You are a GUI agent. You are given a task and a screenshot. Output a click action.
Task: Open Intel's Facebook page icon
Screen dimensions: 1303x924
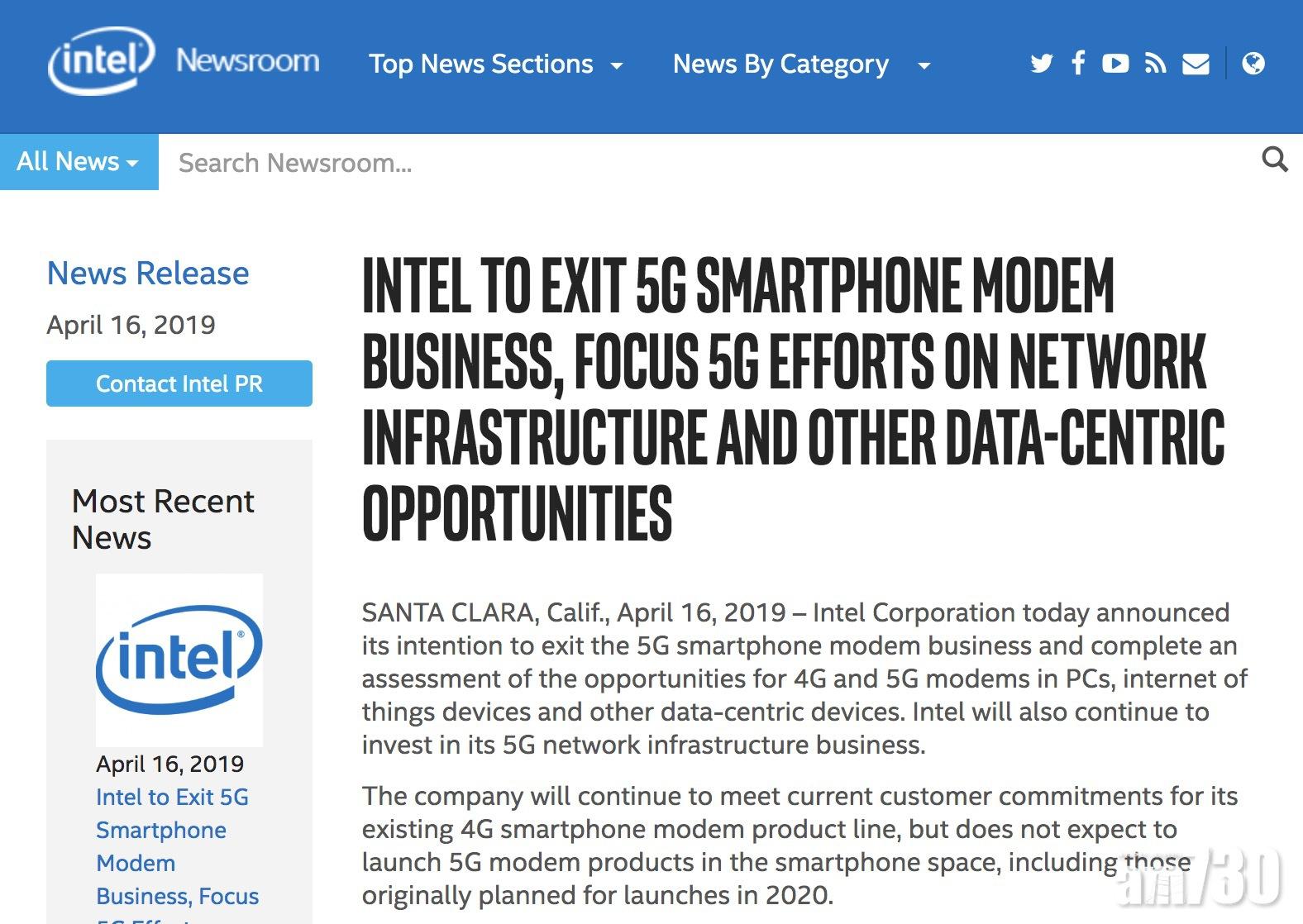pos(1078,64)
